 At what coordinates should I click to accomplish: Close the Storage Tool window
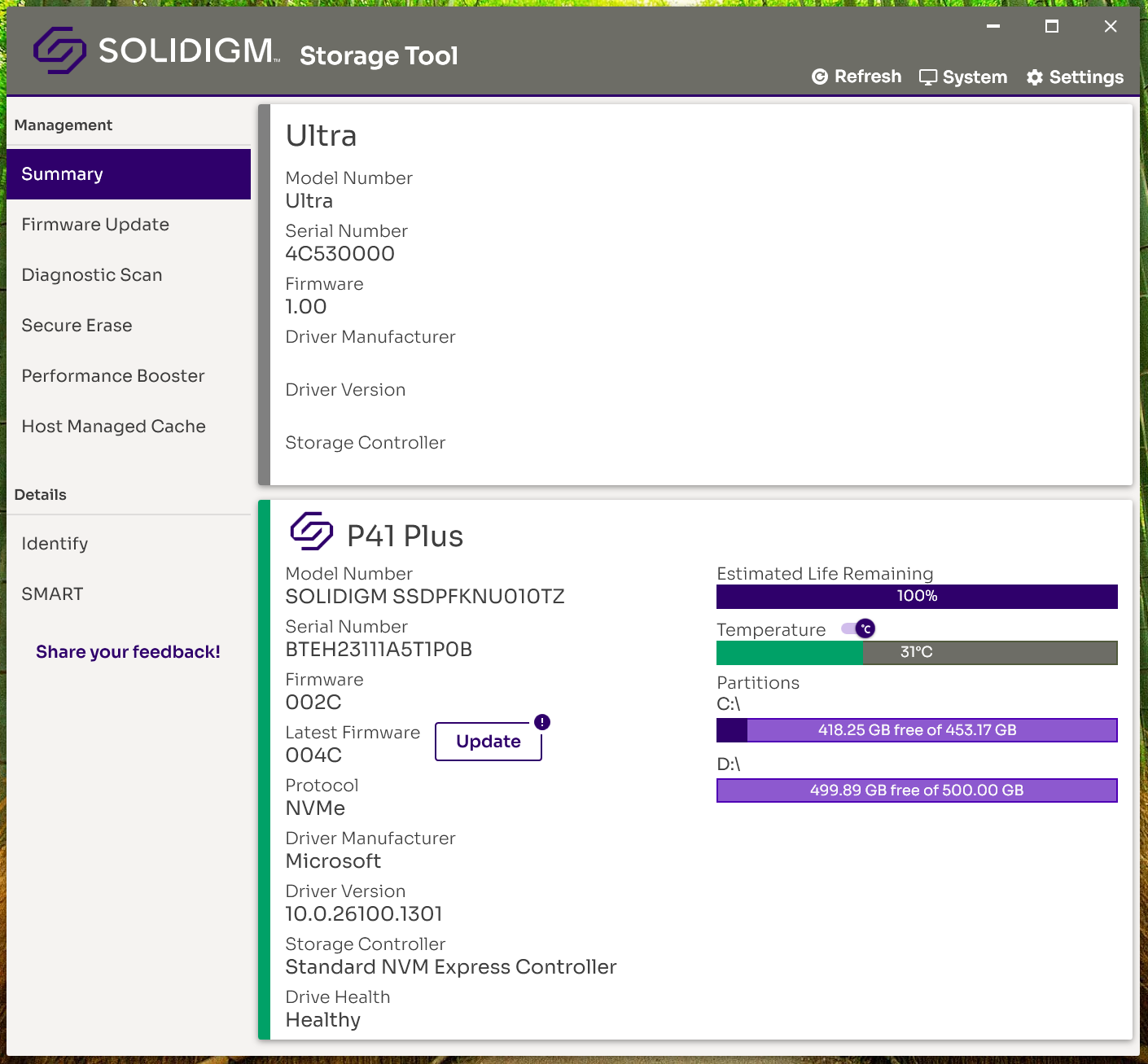pyautogui.click(x=1111, y=26)
